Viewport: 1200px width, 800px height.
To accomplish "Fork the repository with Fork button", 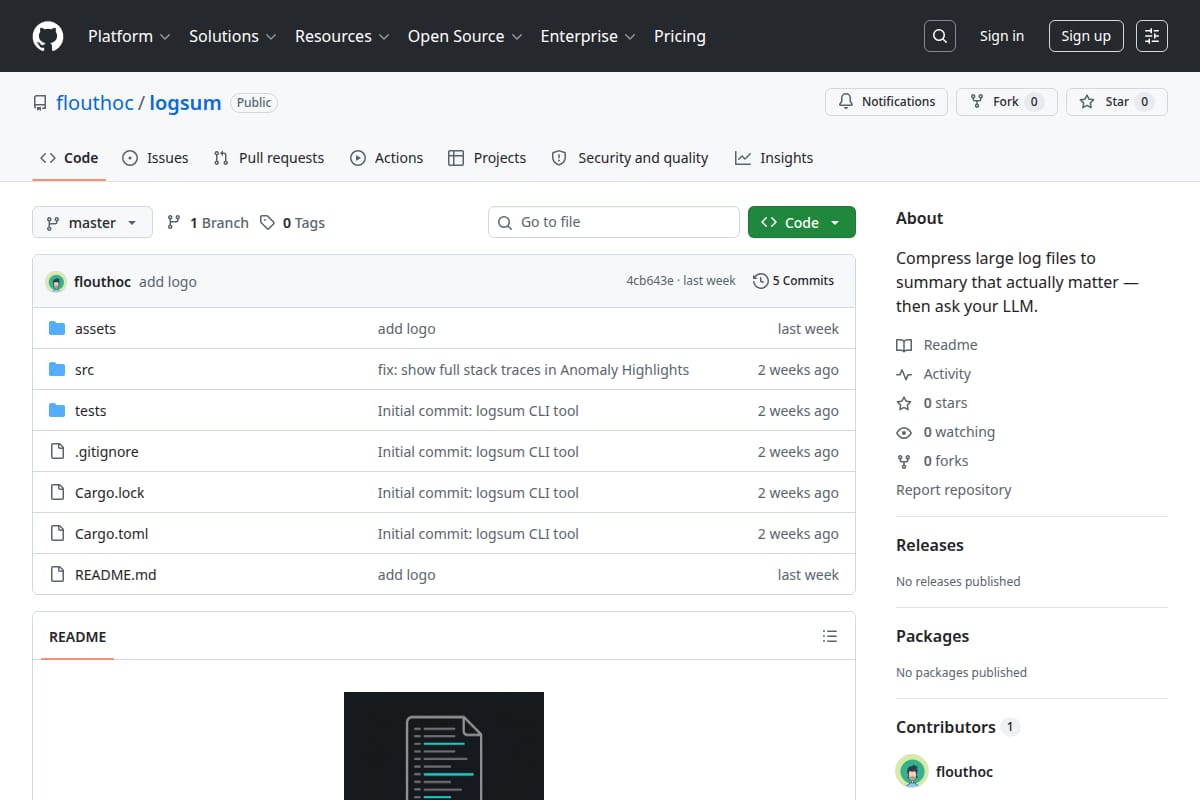I will (1006, 102).
